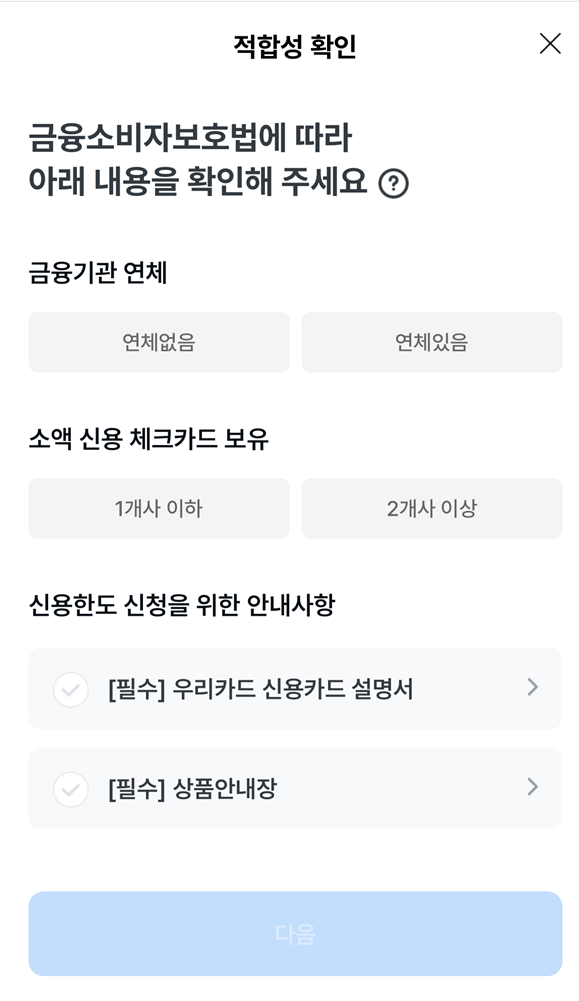Viewport: 579px width, 1001px height.
Task: Choose 2개사 이상 for card holdings
Action: 432,508
